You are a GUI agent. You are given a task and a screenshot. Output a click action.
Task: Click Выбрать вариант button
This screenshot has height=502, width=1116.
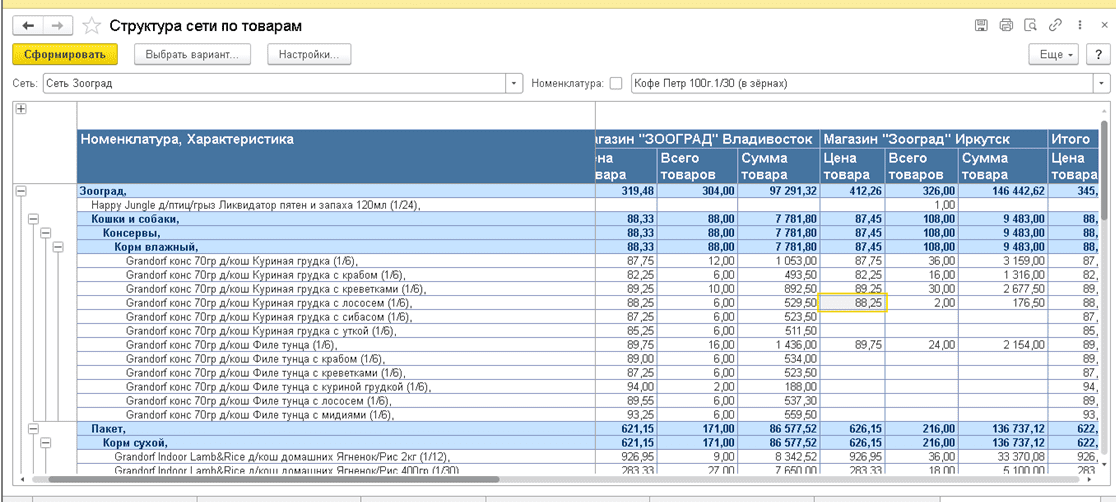click(x=192, y=54)
